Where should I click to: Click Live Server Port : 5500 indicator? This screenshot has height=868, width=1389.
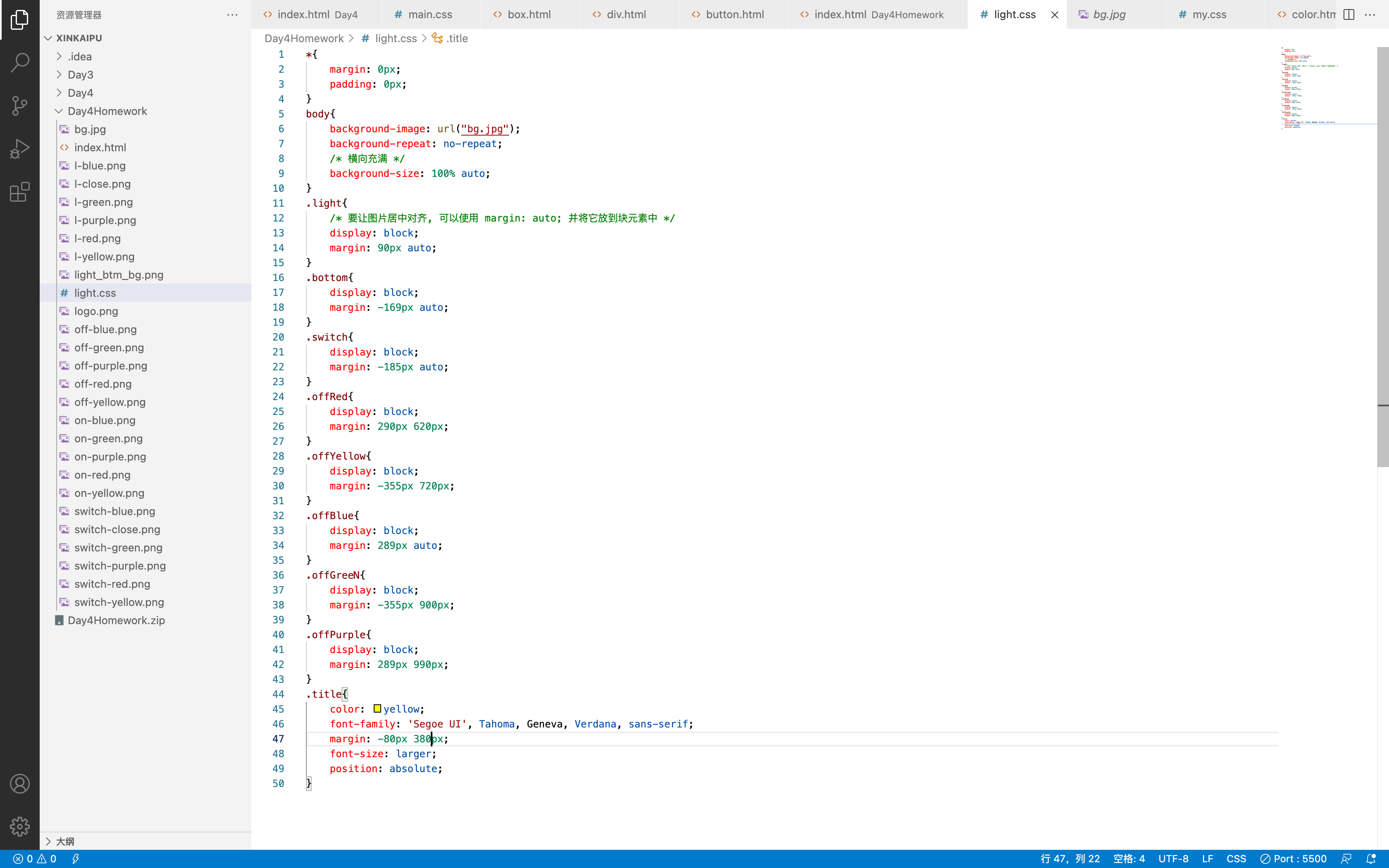point(1294,859)
